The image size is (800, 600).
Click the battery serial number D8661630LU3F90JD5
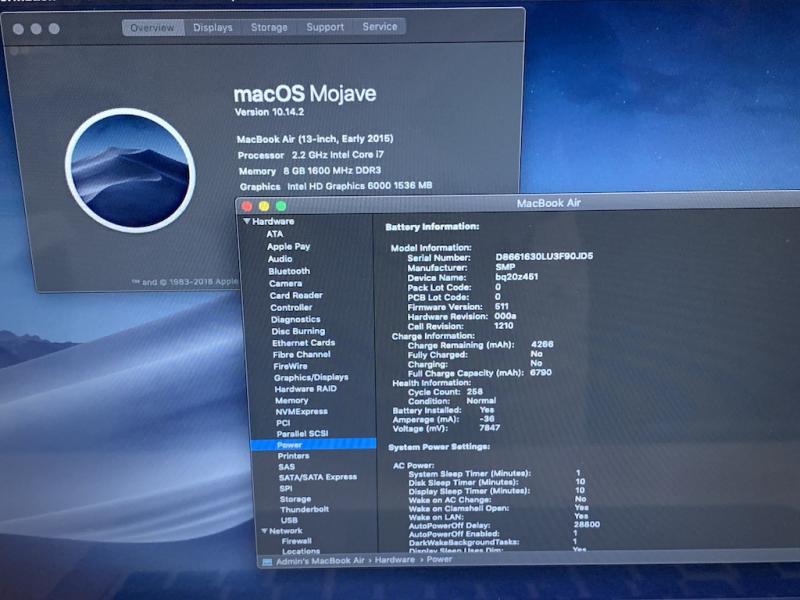(x=544, y=256)
